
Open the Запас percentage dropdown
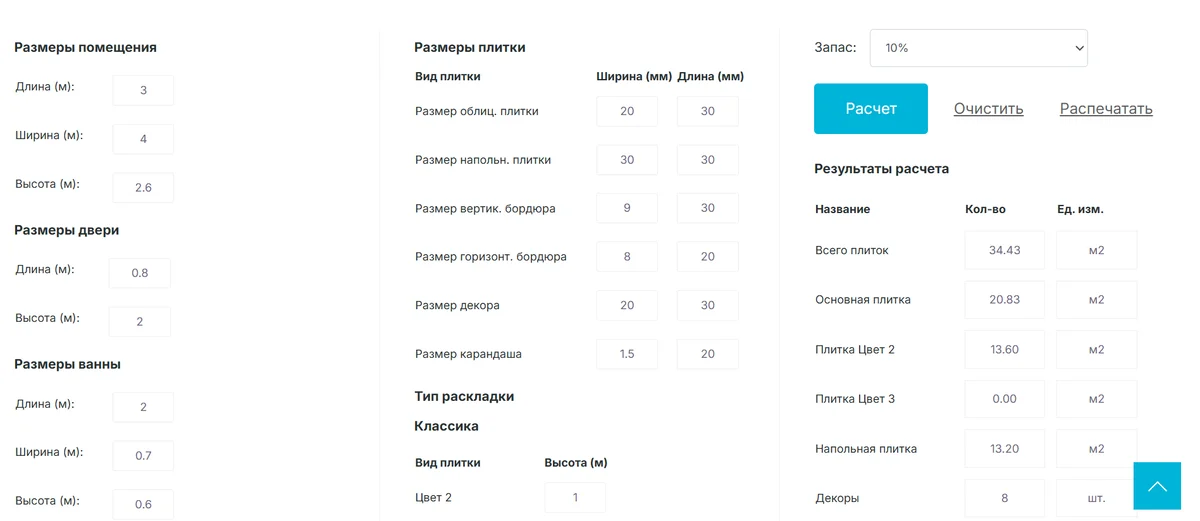click(x=978, y=48)
